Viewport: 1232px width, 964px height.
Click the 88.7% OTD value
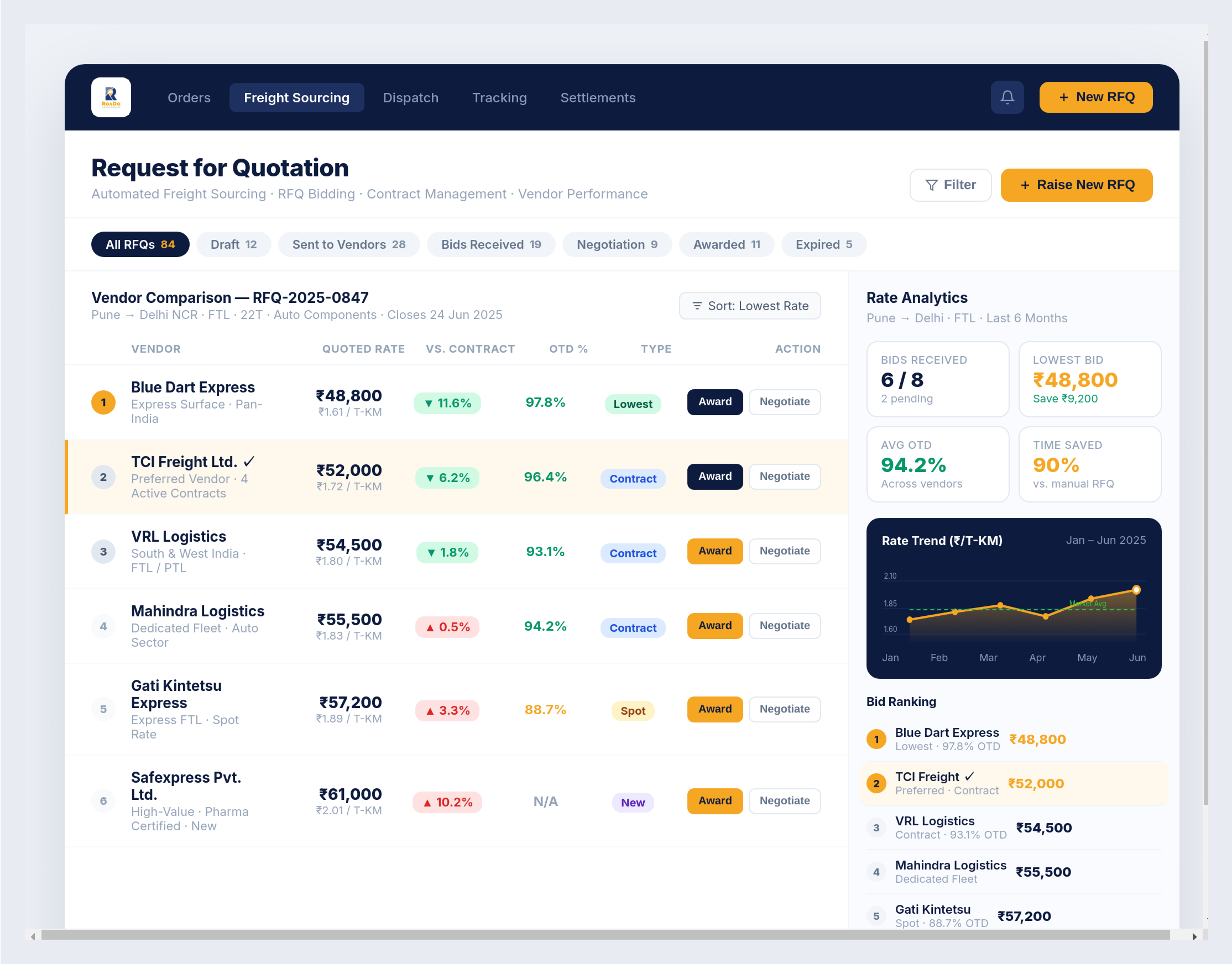pyautogui.click(x=545, y=709)
